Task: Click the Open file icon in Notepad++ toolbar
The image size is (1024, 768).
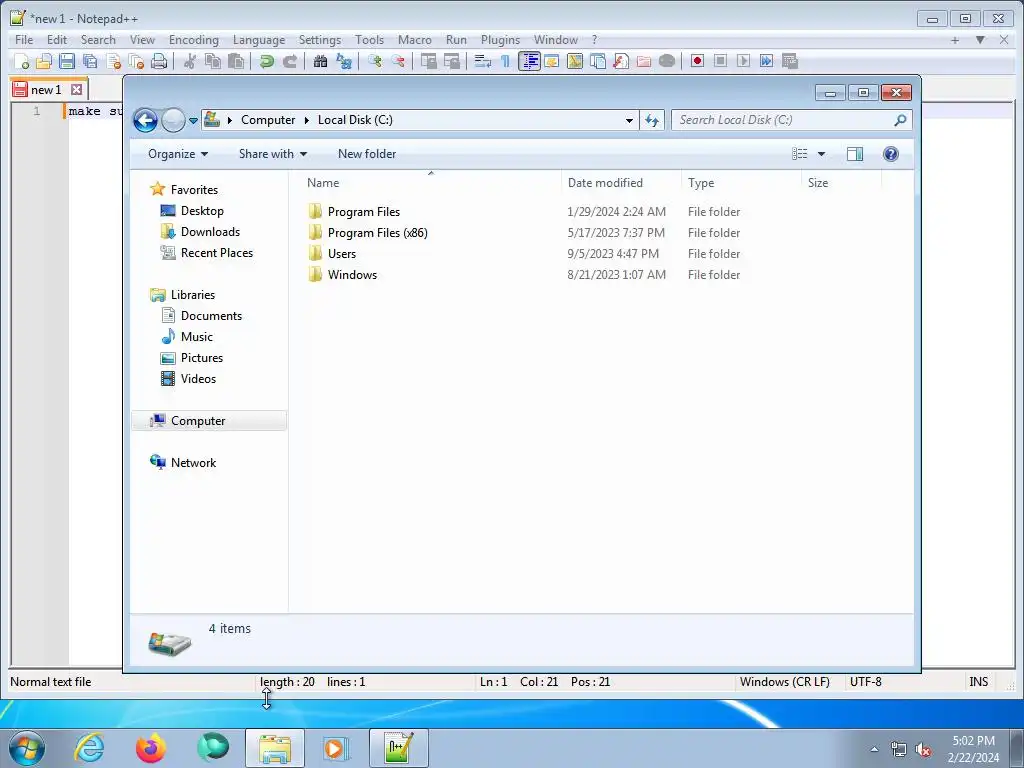Action: tap(44, 61)
